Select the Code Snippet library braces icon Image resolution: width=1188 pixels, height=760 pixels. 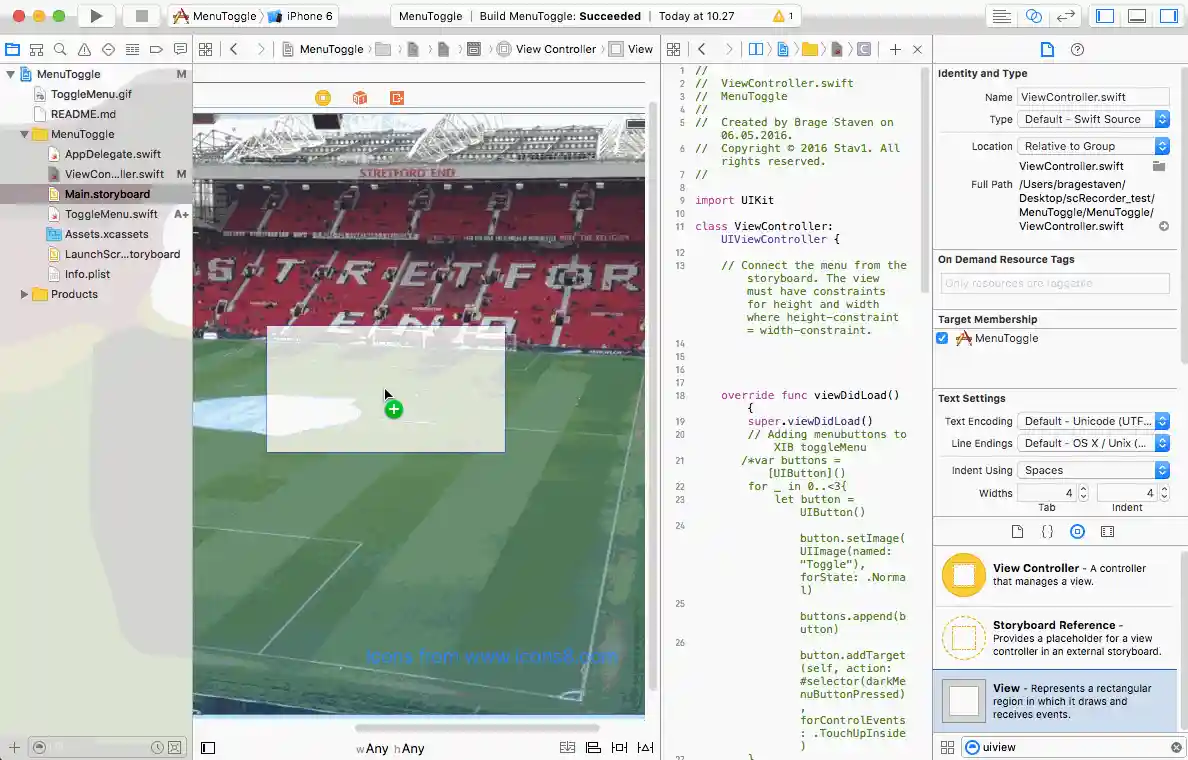[1047, 532]
